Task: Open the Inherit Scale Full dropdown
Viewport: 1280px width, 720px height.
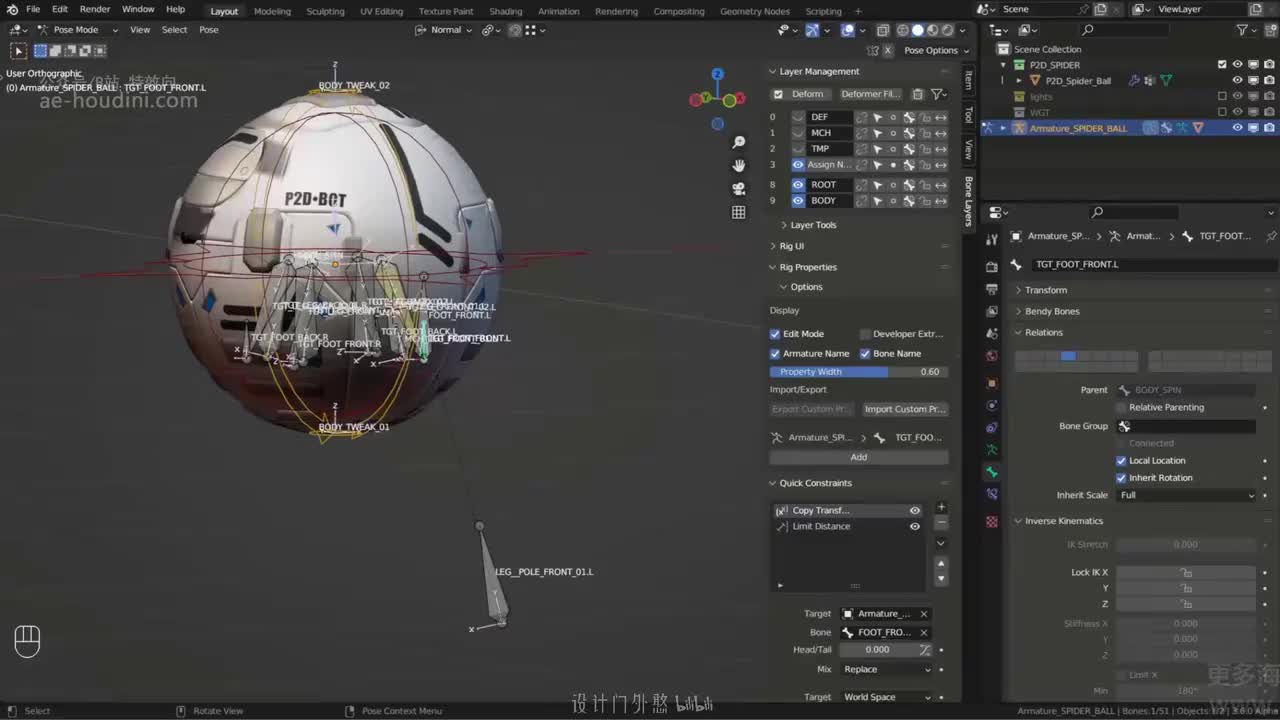Action: click(1186, 495)
